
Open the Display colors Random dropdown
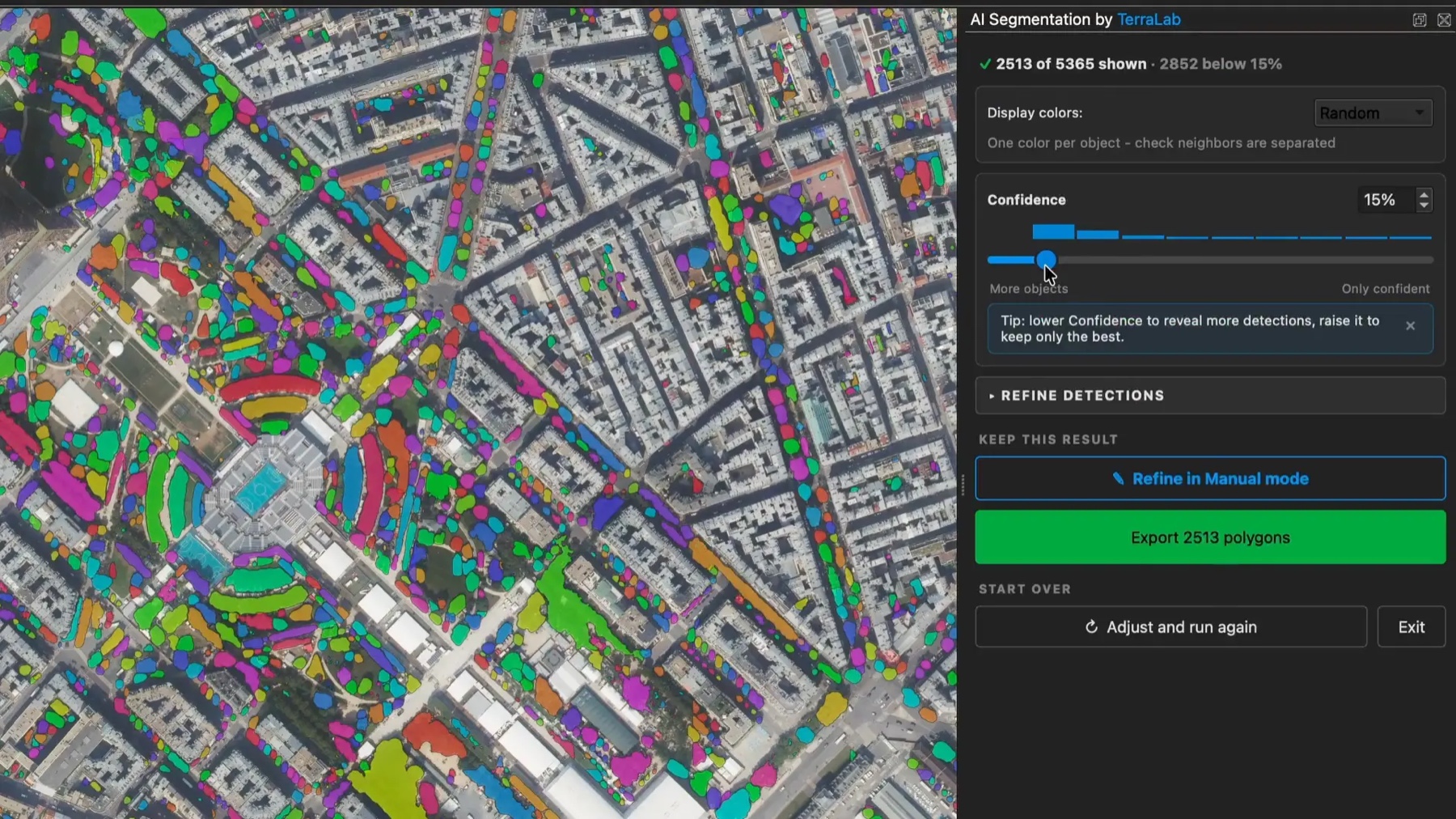(1373, 113)
